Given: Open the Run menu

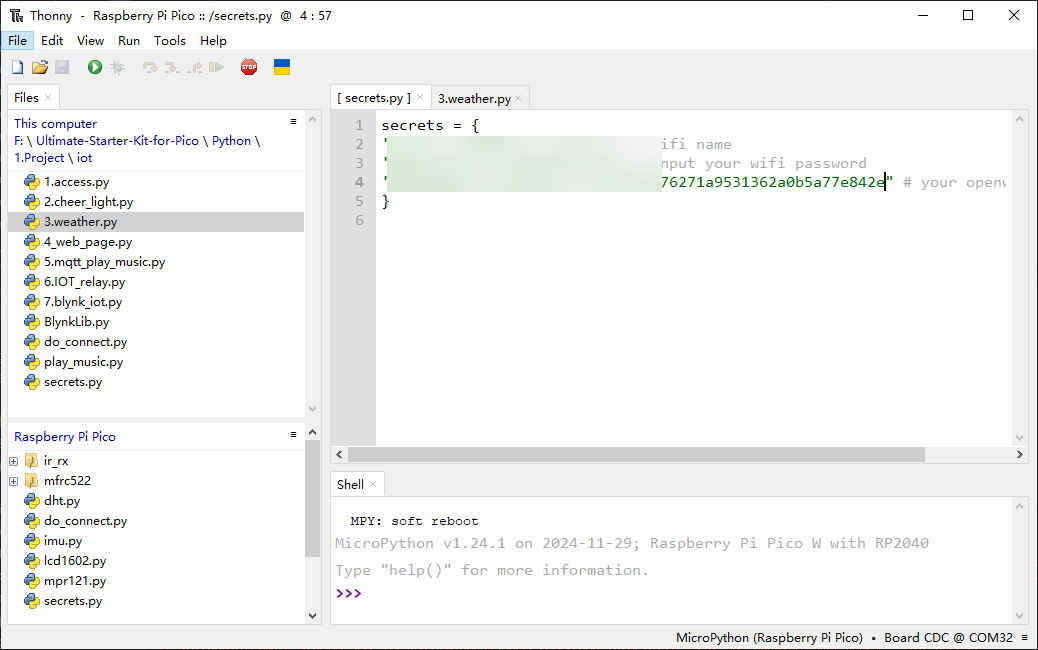Looking at the screenshot, I should (128, 40).
